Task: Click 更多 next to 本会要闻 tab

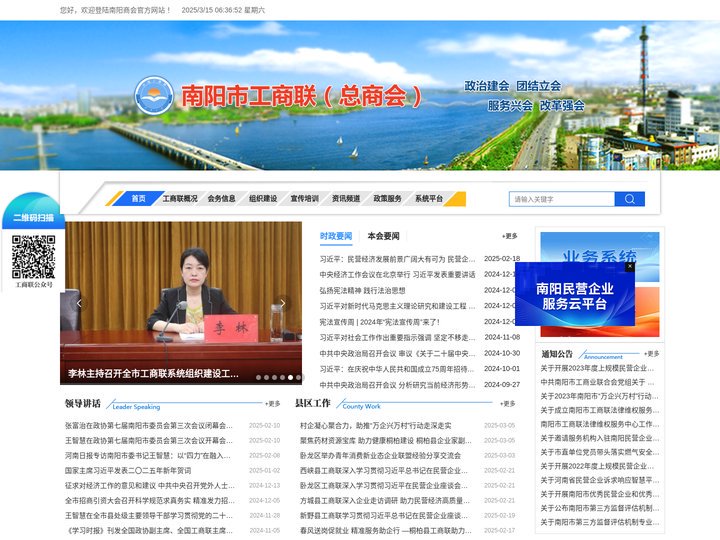Action: click(510, 236)
